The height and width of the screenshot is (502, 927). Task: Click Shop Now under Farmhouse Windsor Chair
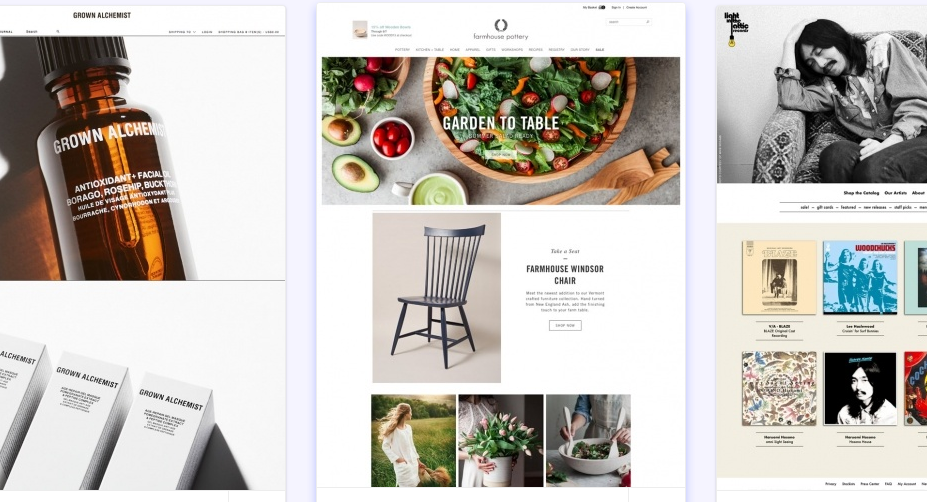(x=565, y=325)
